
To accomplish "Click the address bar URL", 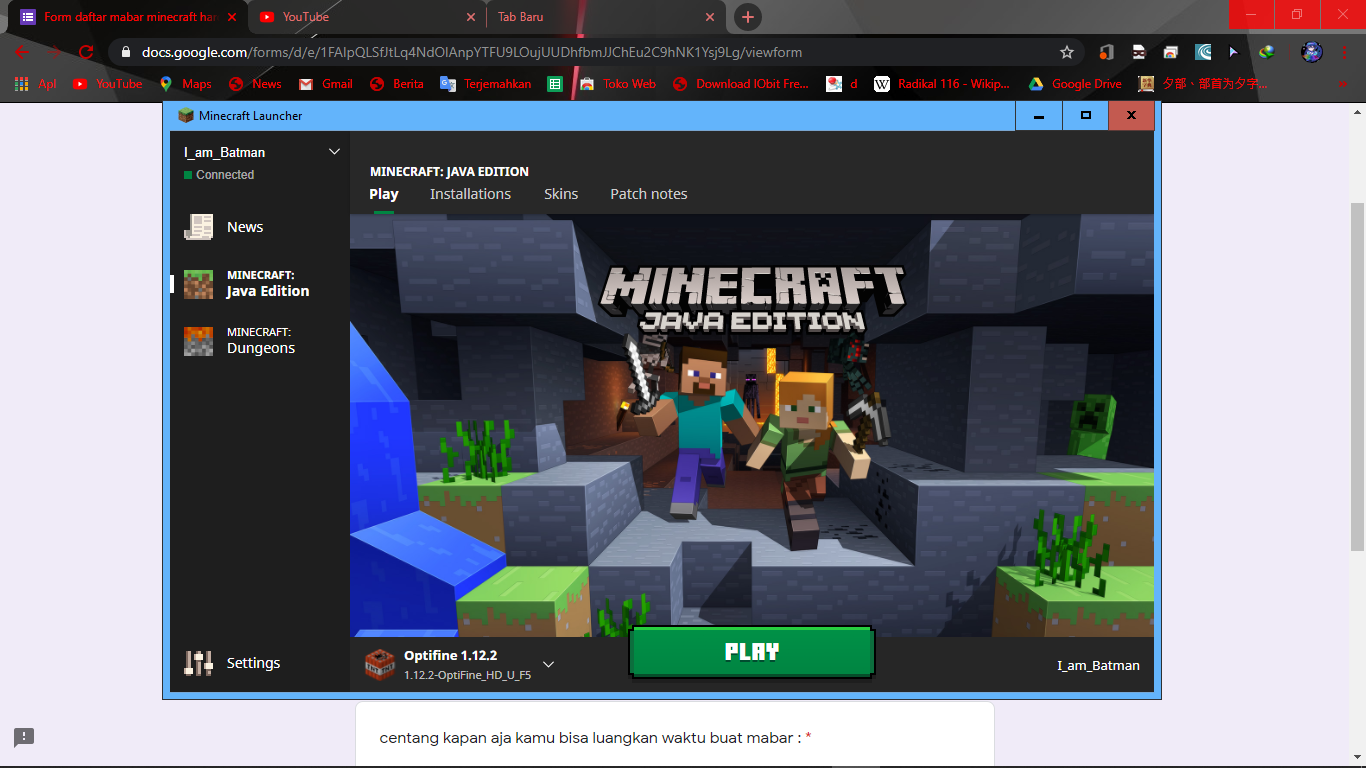I will click(x=472, y=52).
